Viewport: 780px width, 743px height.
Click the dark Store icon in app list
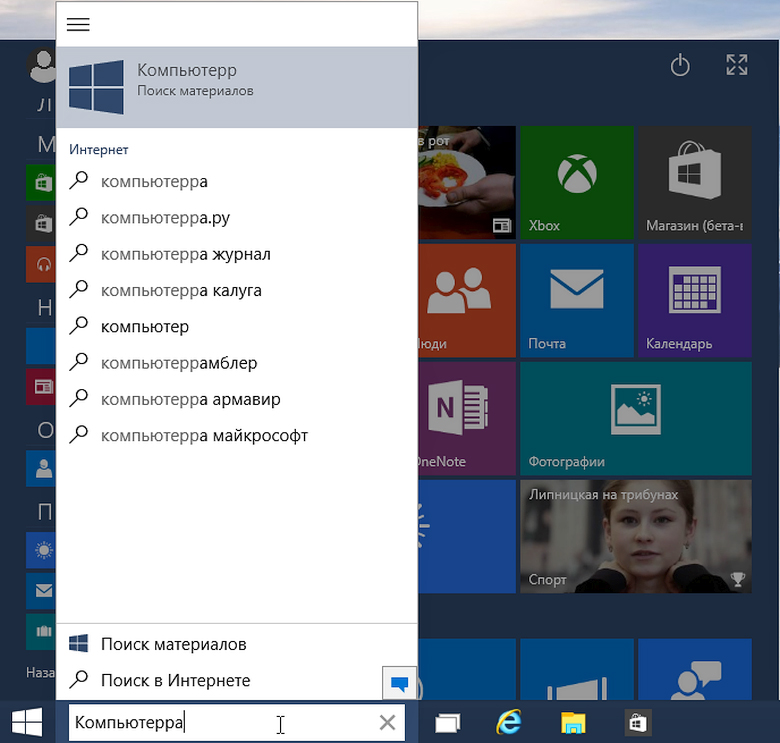[41, 224]
